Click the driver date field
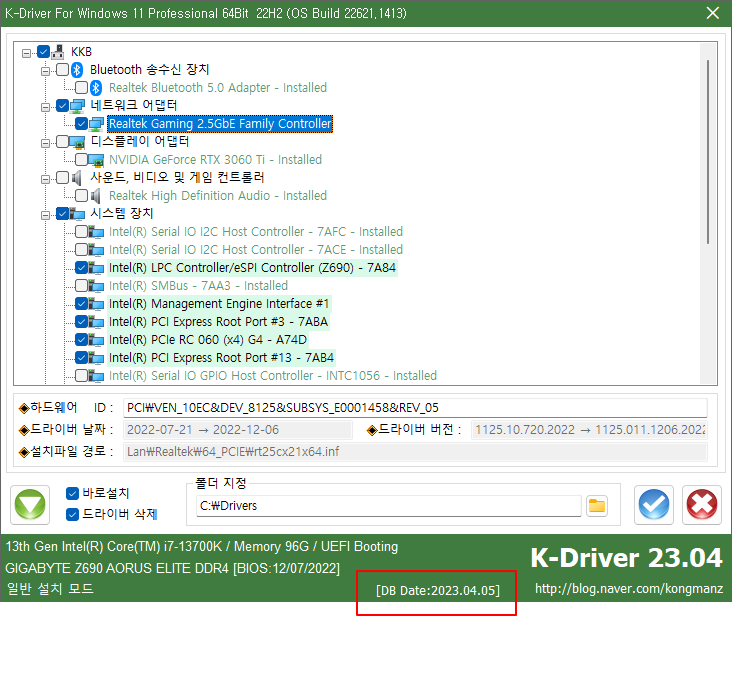Image resolution: width=732 pixels, height=698 pixels. pyautogui.click(x=238, y=430)
